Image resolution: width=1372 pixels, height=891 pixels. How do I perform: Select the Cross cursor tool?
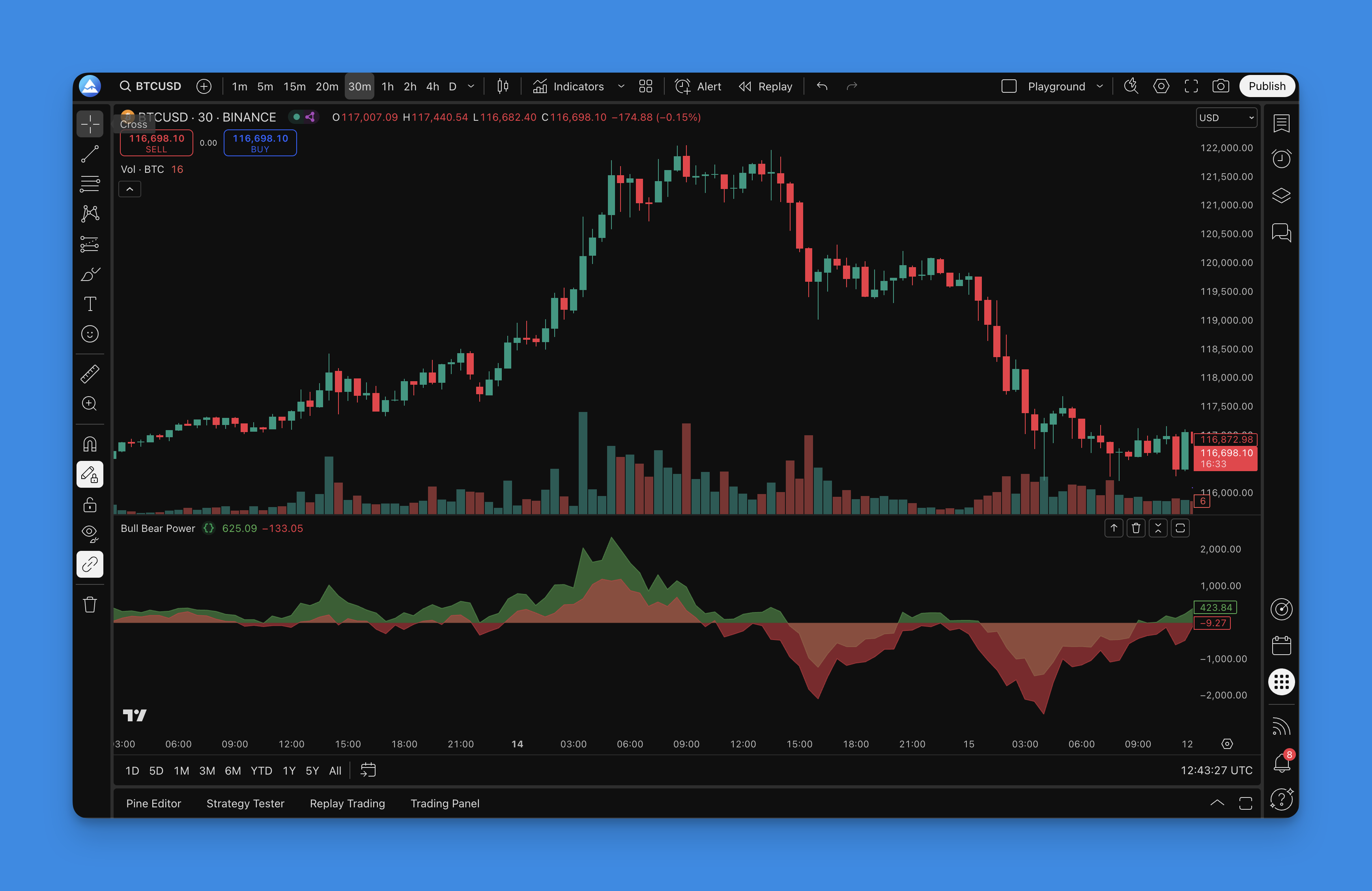[x=90, y=124]
